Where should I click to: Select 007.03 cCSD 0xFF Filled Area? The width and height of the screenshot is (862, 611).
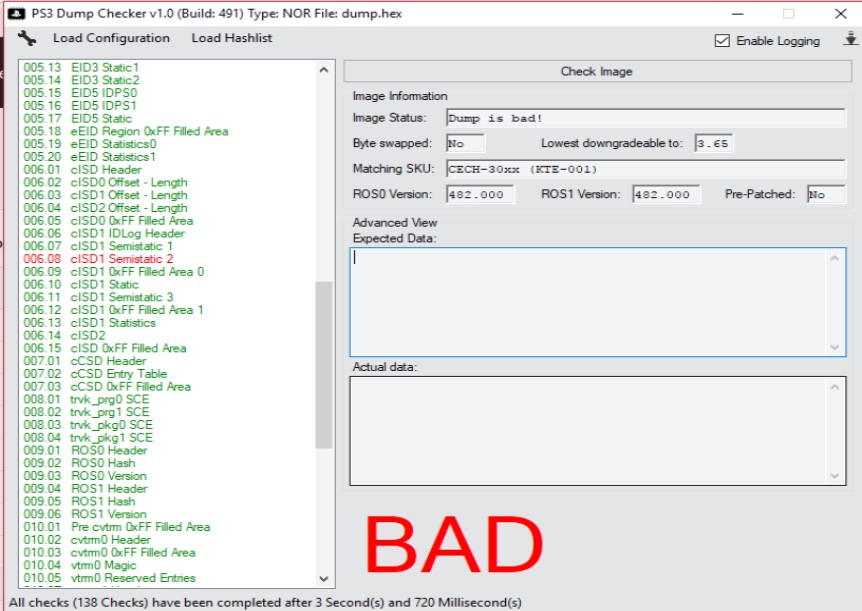[107, 387]
